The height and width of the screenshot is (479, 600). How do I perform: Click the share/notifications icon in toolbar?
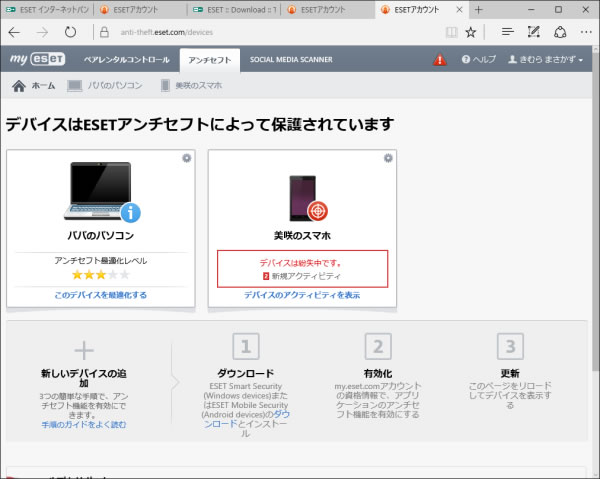tap(560, 32)
